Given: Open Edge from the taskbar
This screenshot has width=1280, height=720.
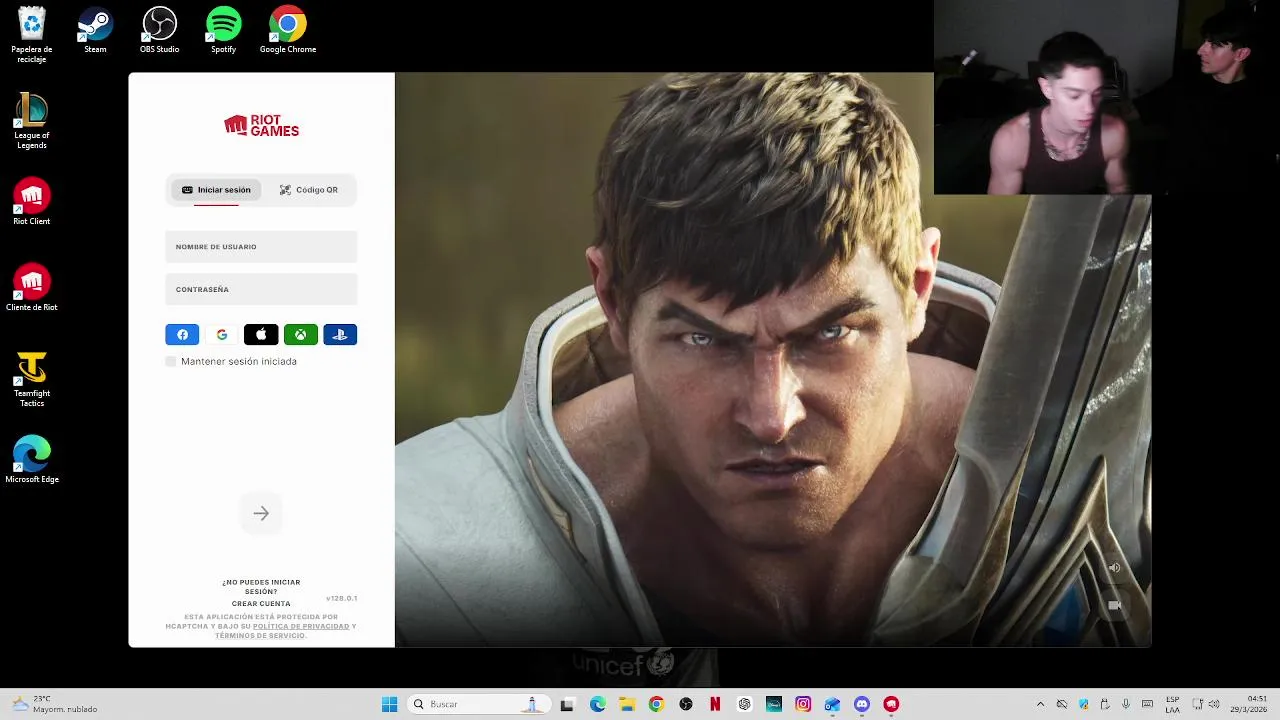Looking at the screenshot, I should (597, 704).
